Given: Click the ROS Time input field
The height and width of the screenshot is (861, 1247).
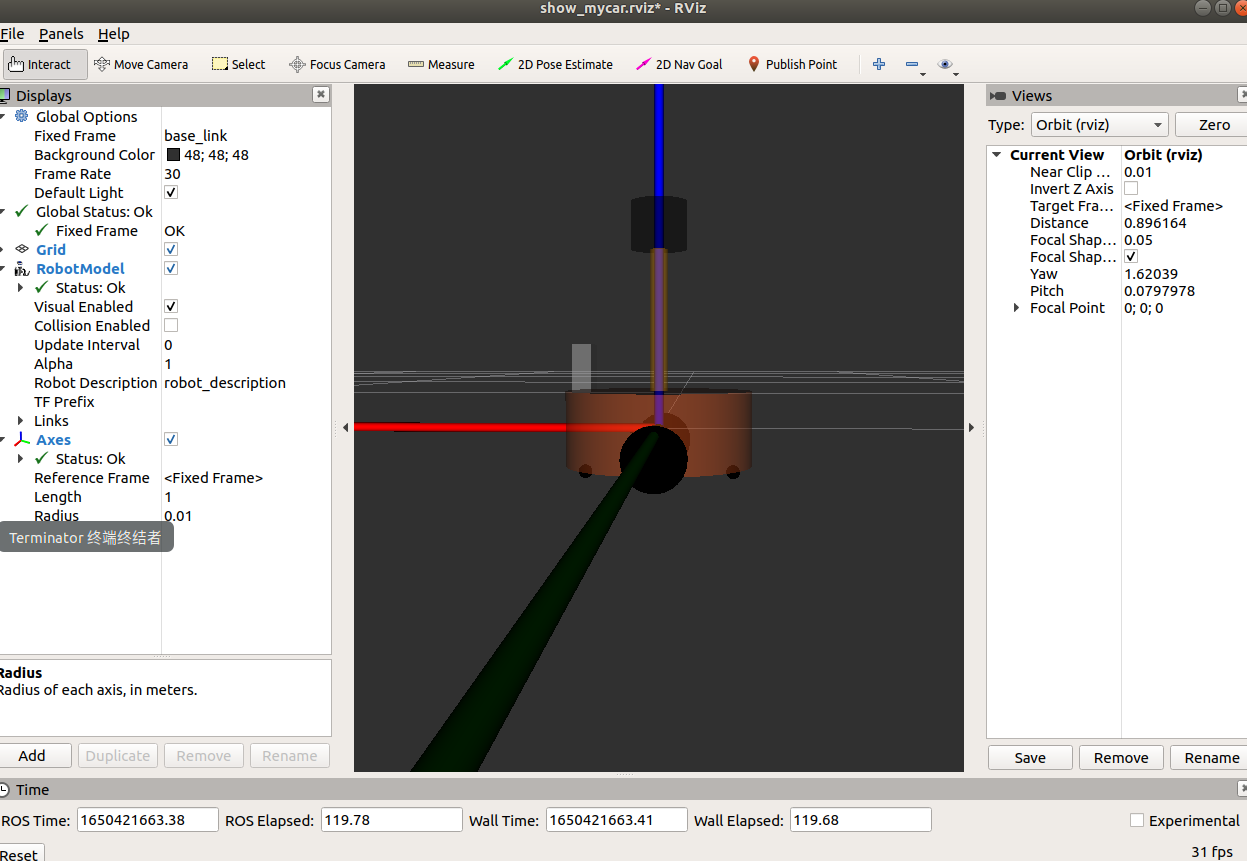Looking at the screenshot, I should click(x=147, y=819).
